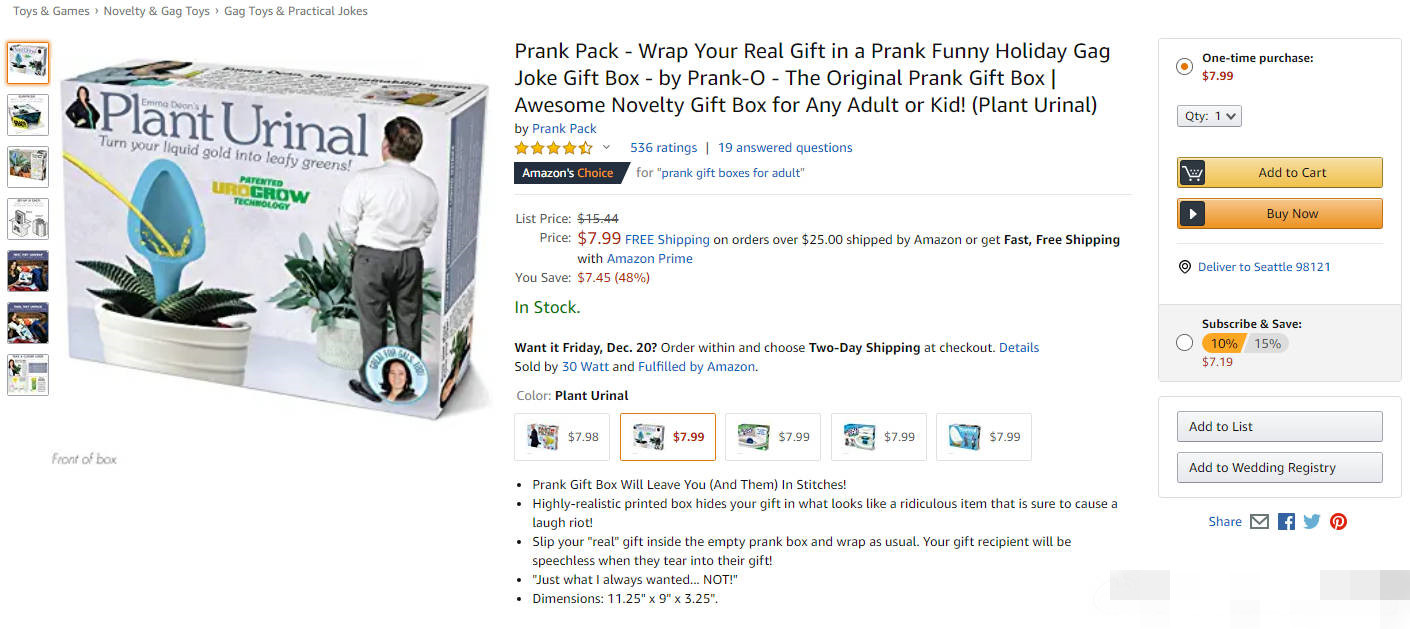Image resolution: width=1410 pixels, height=629 pixels.
Task: Go to Gag Toys & Practical Jokes breadcrumb
Action: click(296, 11)
